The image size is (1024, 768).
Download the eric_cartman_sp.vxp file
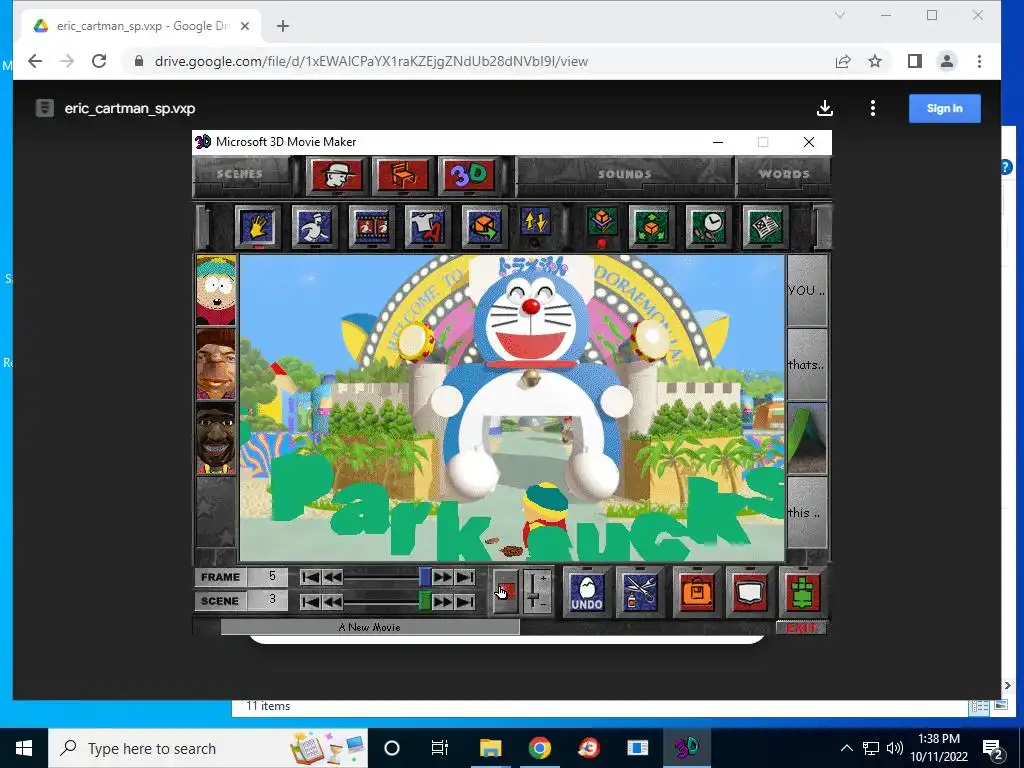[x=825, y=108]
